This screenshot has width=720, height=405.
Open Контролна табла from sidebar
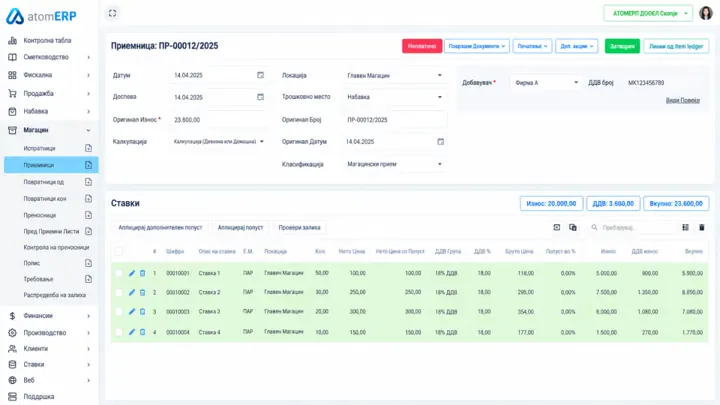point(47,40)
